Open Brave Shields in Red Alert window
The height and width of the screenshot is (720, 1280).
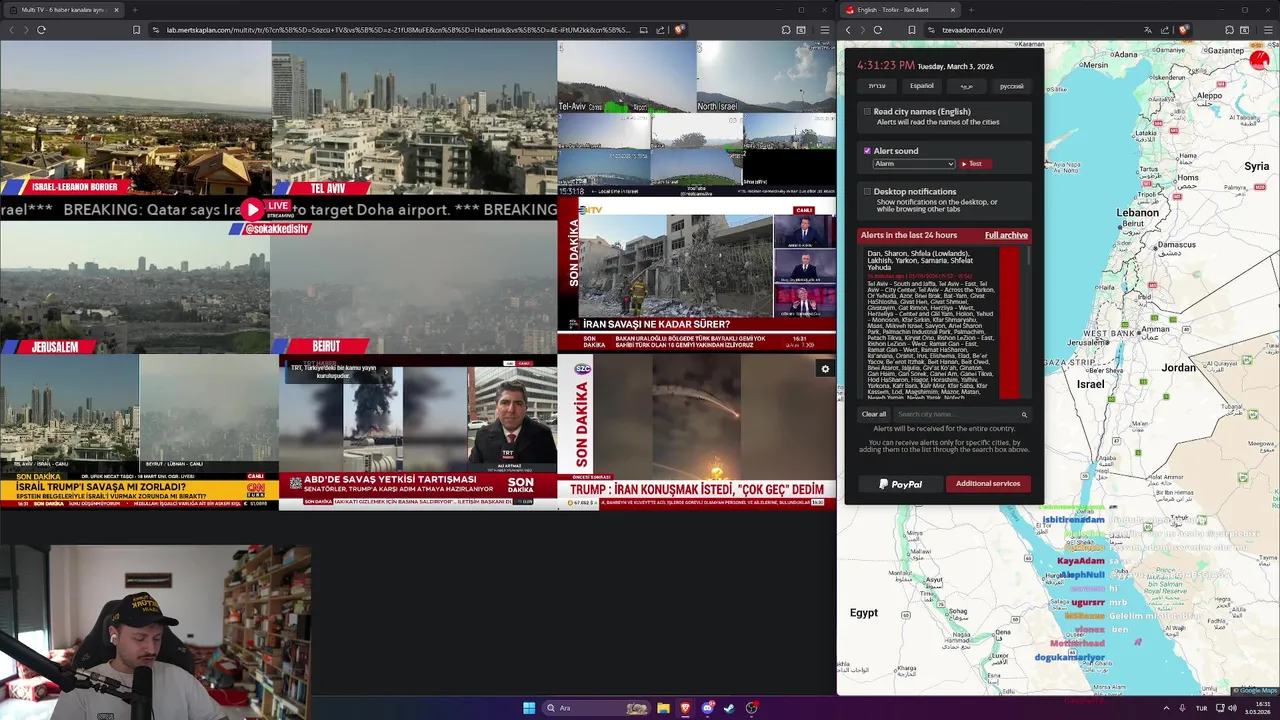click(1184, 30)
